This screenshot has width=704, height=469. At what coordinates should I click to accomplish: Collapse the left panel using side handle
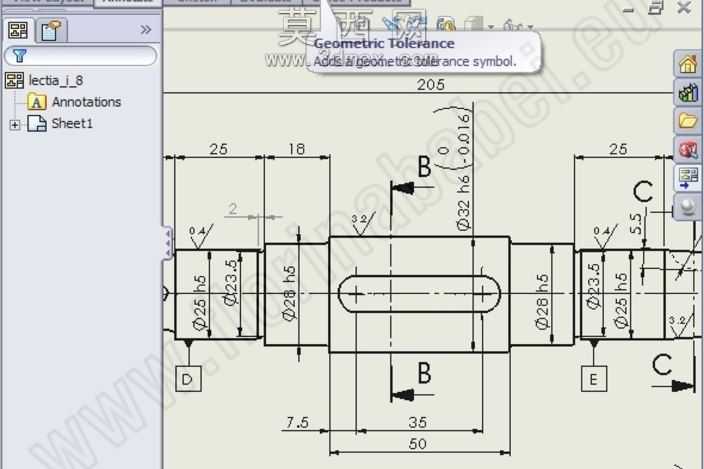click(x=167, y=242)
